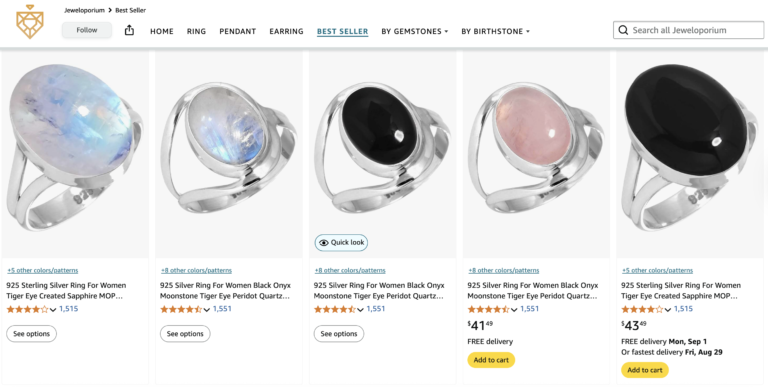Select the EARRING tab
768x387 pixels.
coord(286,31)
